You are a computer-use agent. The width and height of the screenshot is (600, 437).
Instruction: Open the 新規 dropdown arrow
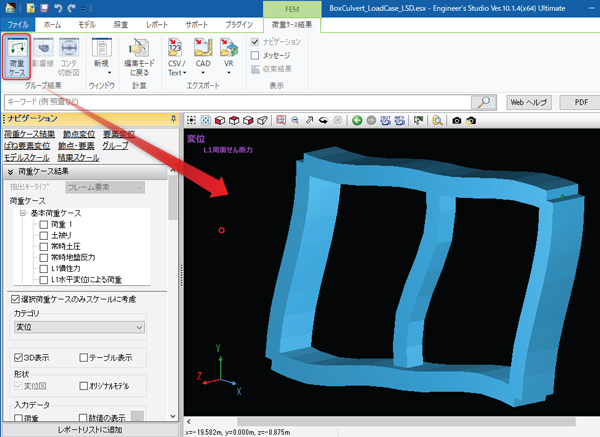pos(109,72)
